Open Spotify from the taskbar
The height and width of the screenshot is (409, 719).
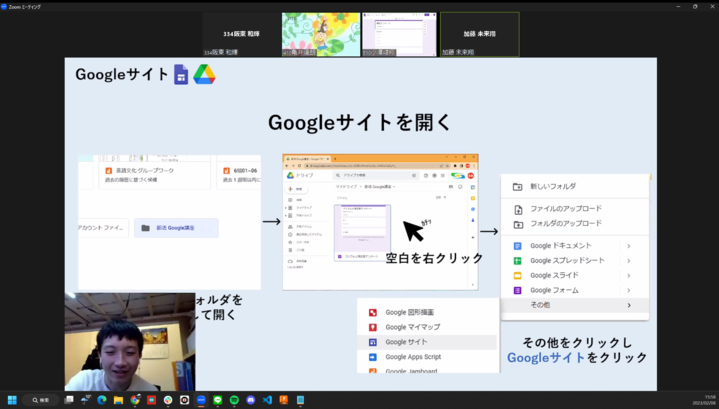click(x=234, y=400)
